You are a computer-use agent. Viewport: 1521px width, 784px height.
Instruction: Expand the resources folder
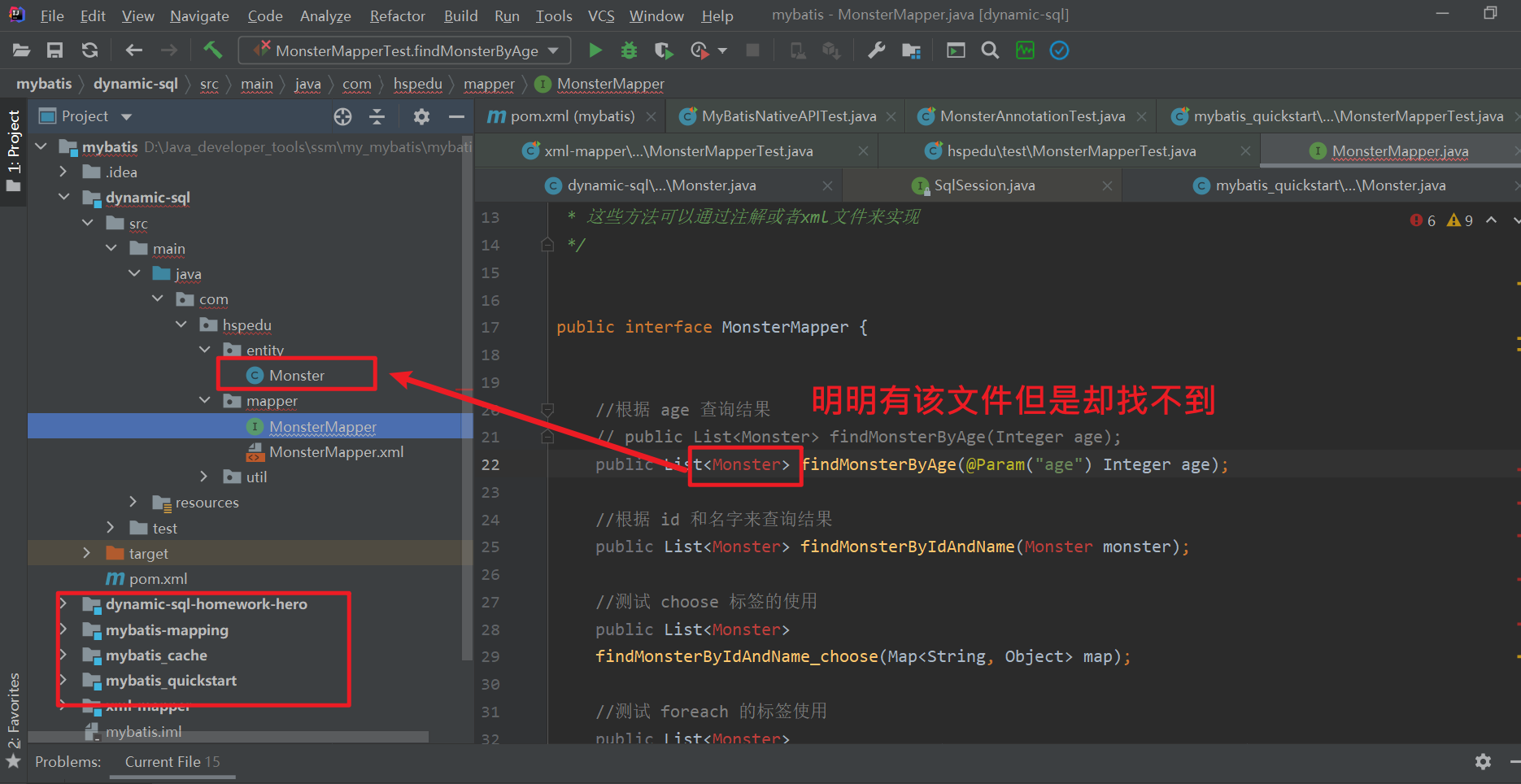134,502
